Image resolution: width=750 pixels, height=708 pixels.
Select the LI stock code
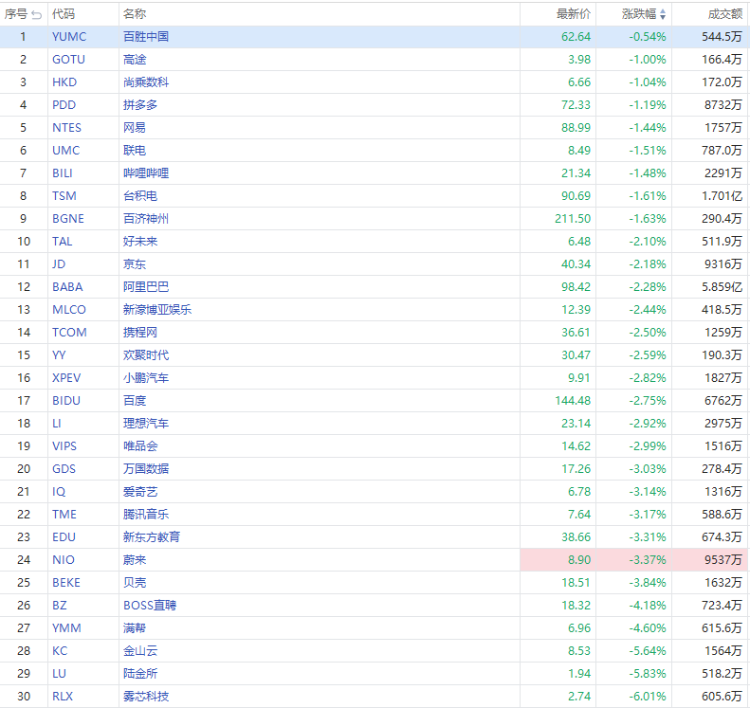[56, 423]
